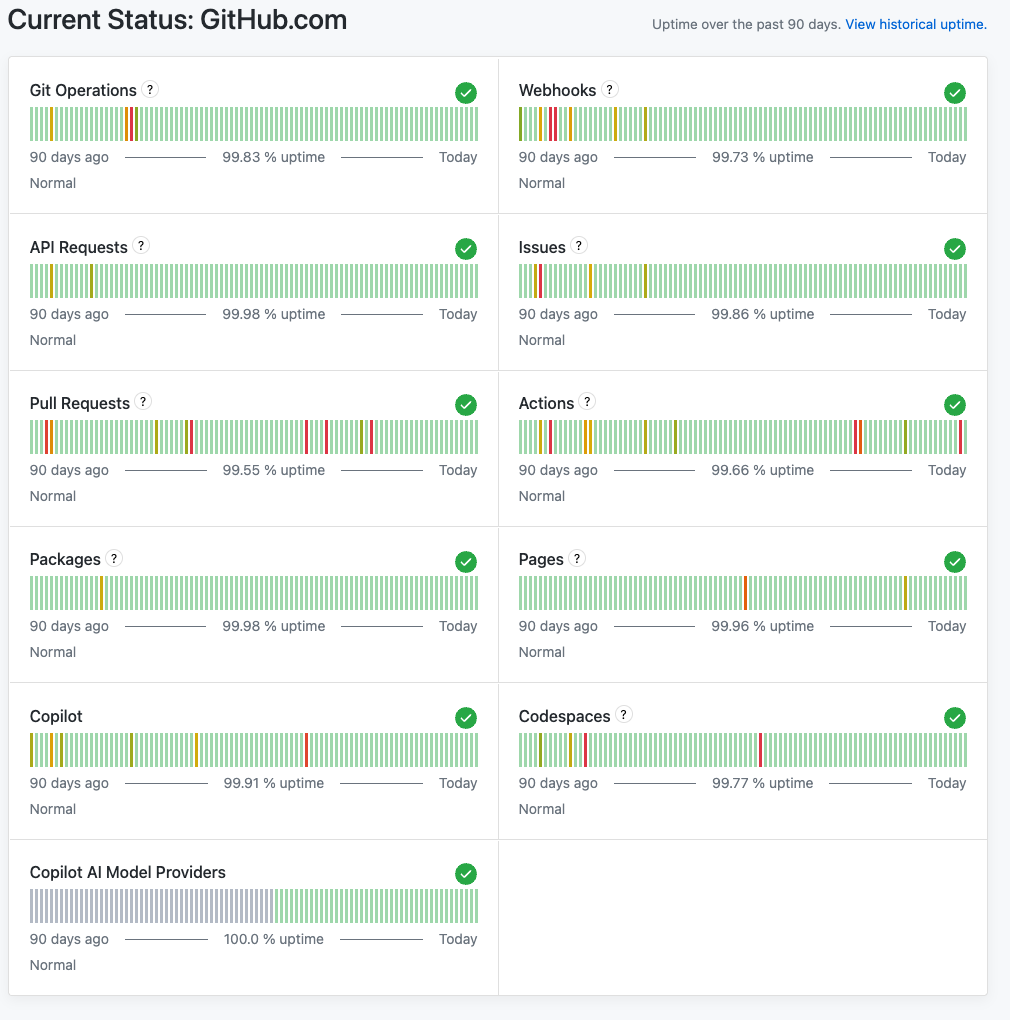Click the Actions uptime bar chart
Screen dimensions: 1010x1020
coord(743,437)
